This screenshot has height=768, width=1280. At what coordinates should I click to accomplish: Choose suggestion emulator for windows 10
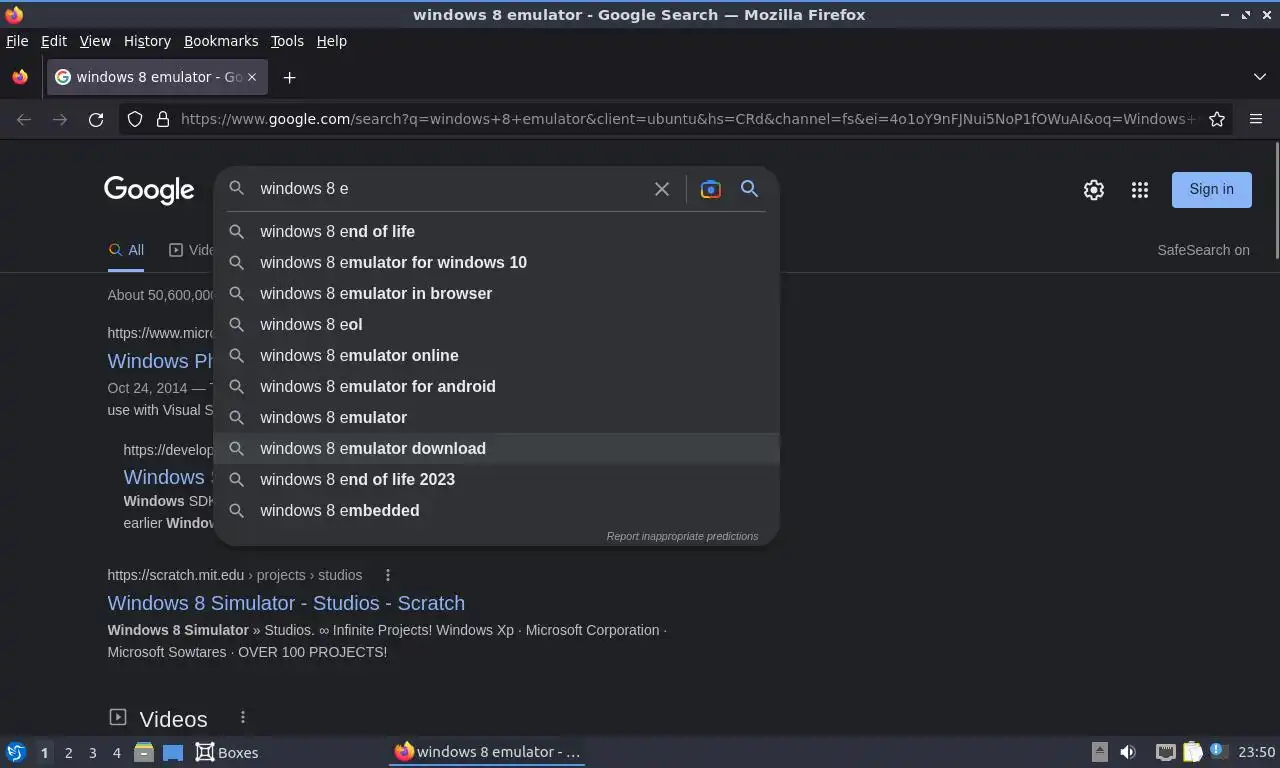(x=497, y=262)
